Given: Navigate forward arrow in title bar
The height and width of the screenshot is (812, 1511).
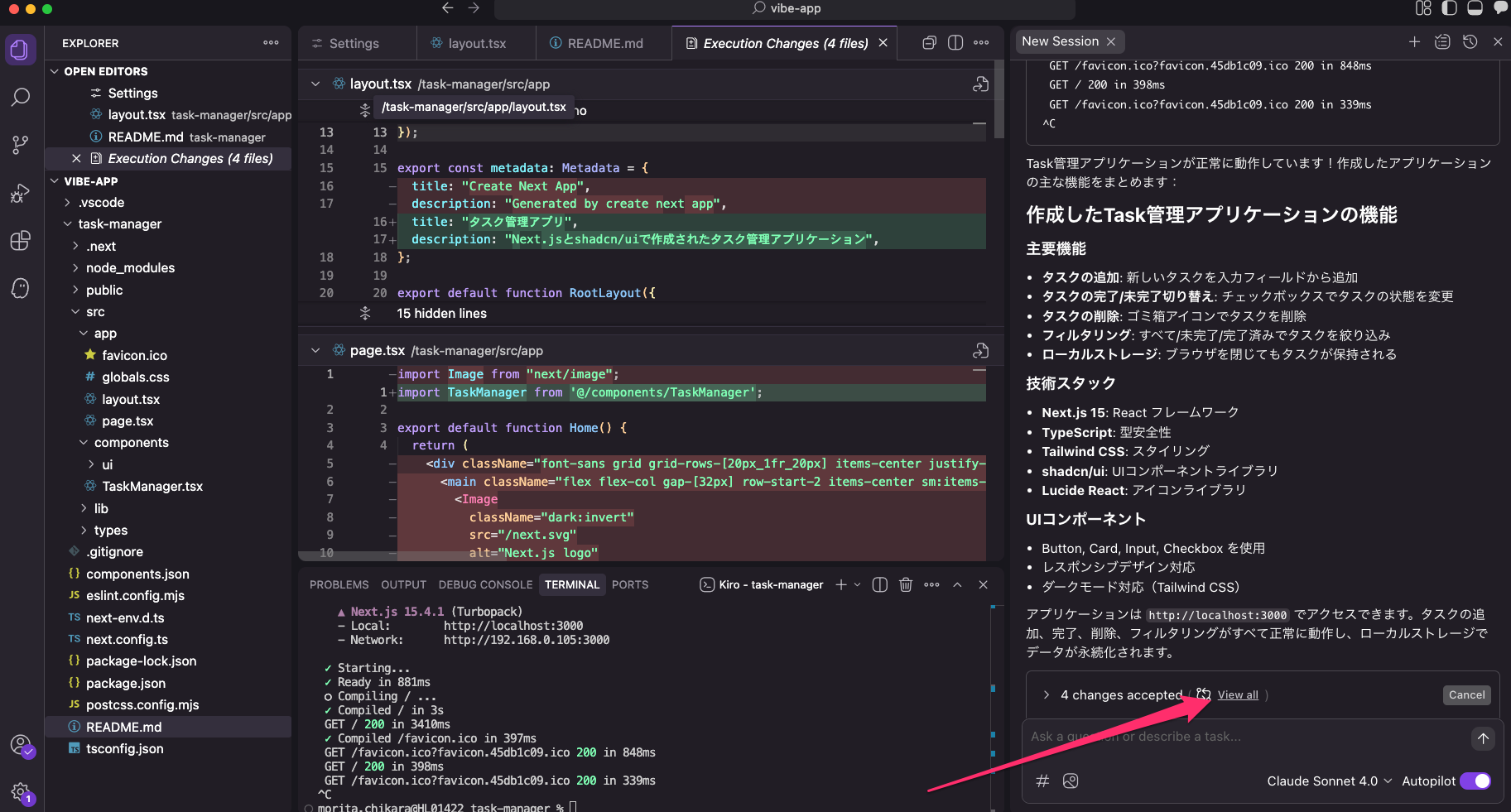Looking at the screenshot, I should [x=474, y=8].
